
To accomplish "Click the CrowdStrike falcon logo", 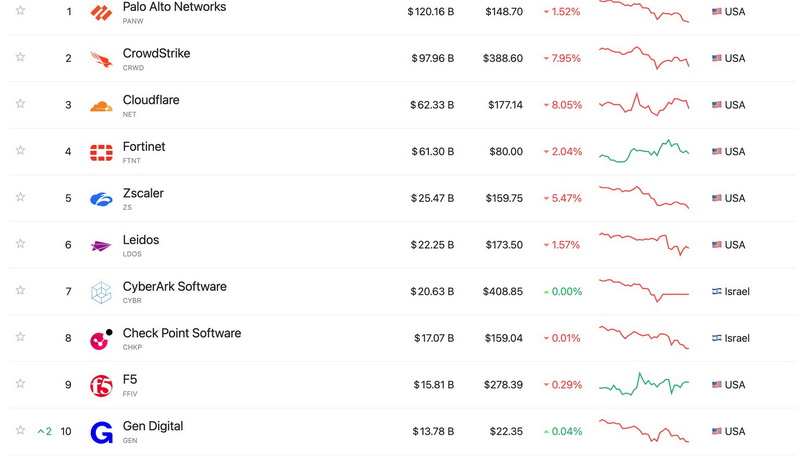I will pyautogui.click(x=101, y=58).
